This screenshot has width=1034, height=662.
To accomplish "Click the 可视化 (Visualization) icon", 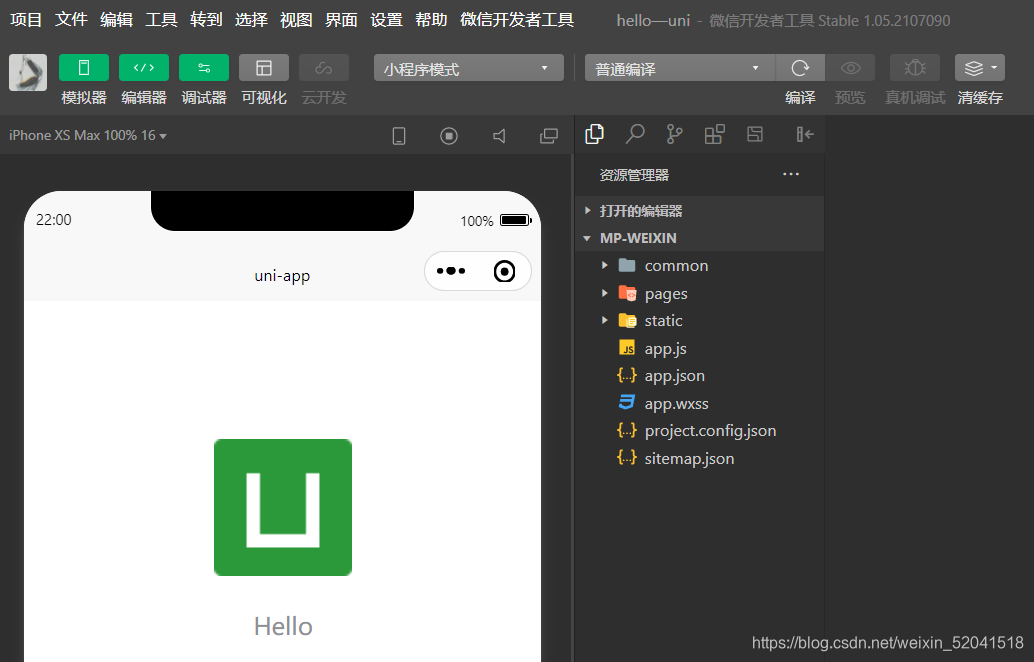I will [x=263, y=67].
